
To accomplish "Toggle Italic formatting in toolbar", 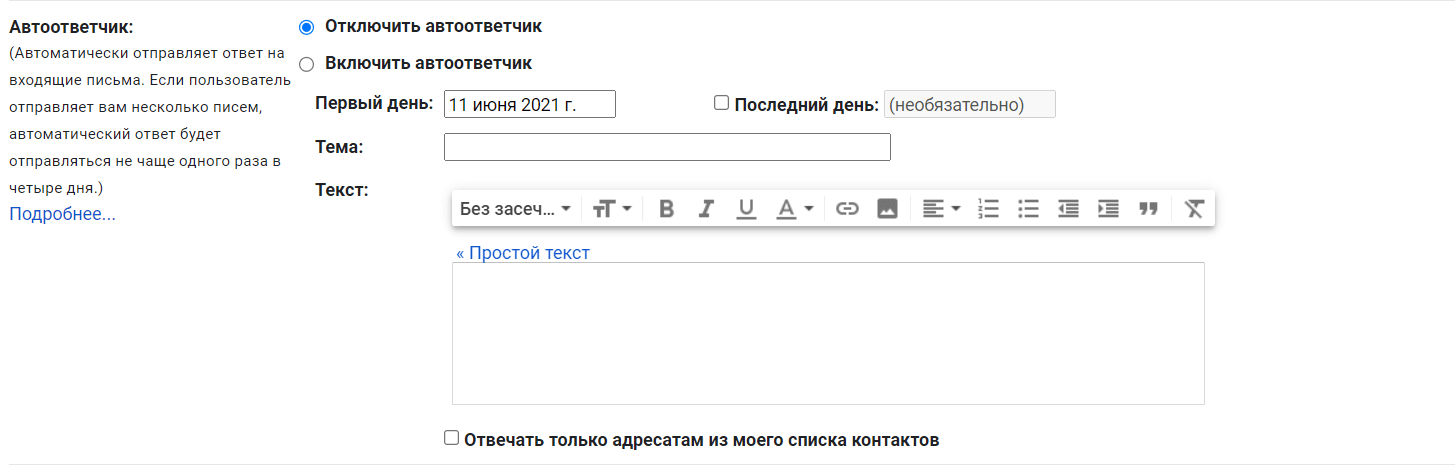I will [x=706, y=209].
